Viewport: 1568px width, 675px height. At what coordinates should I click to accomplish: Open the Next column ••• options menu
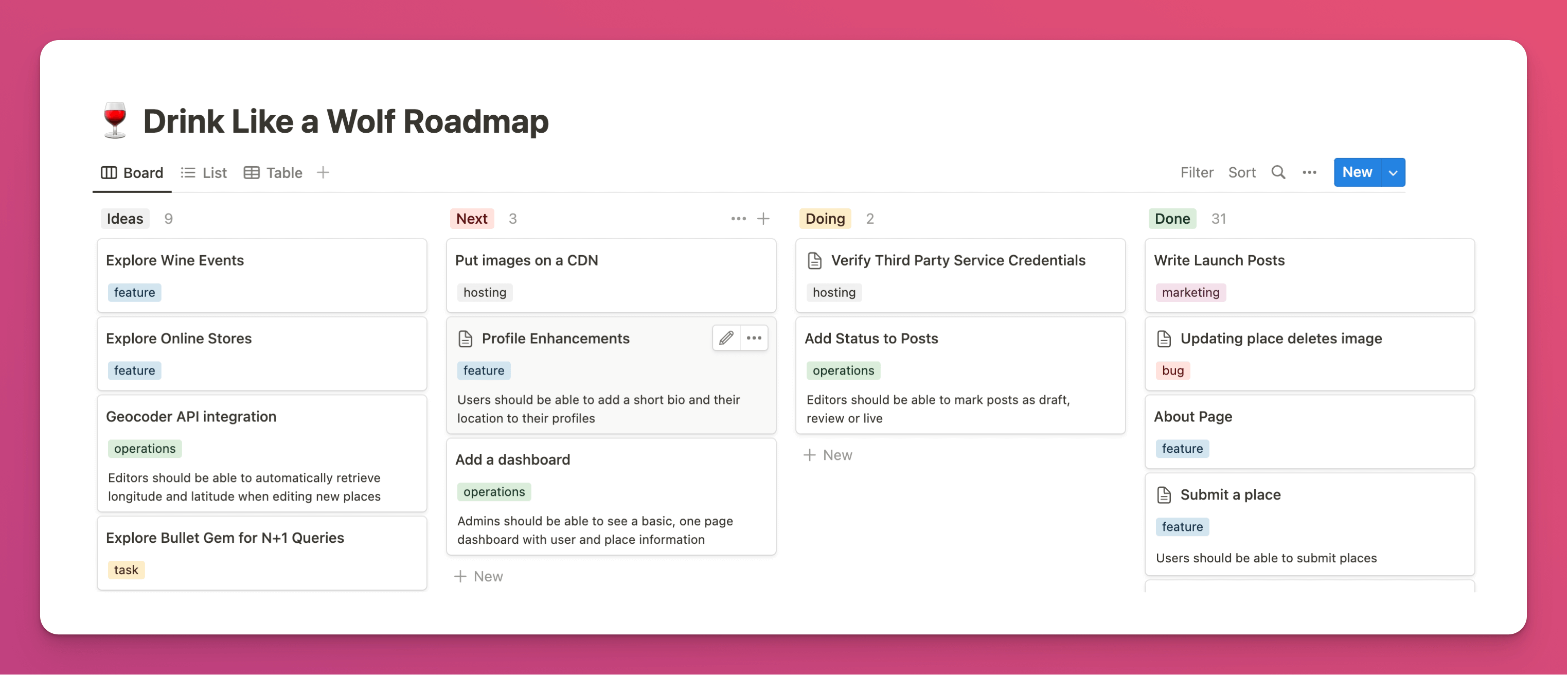pyautogui.click(x=738, y=218)
